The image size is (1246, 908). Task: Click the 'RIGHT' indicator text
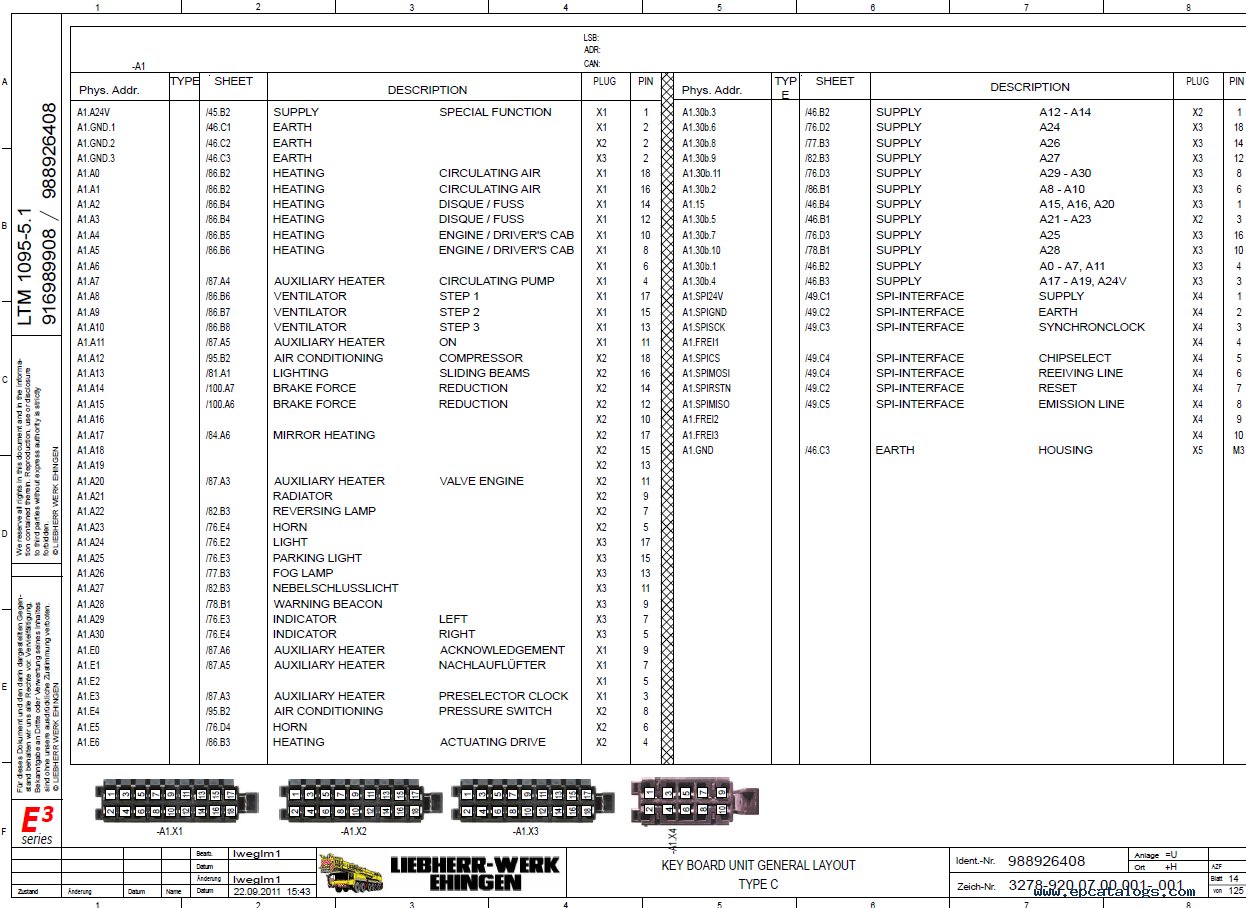click(457, 634)
